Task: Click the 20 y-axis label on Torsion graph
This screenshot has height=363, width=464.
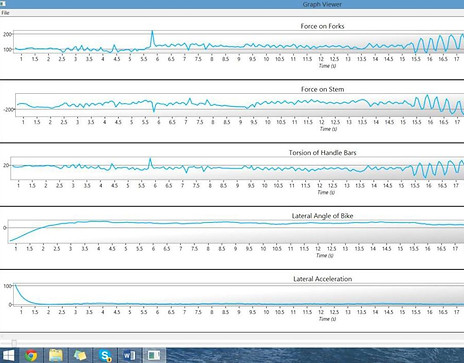Action: [6, 165]
